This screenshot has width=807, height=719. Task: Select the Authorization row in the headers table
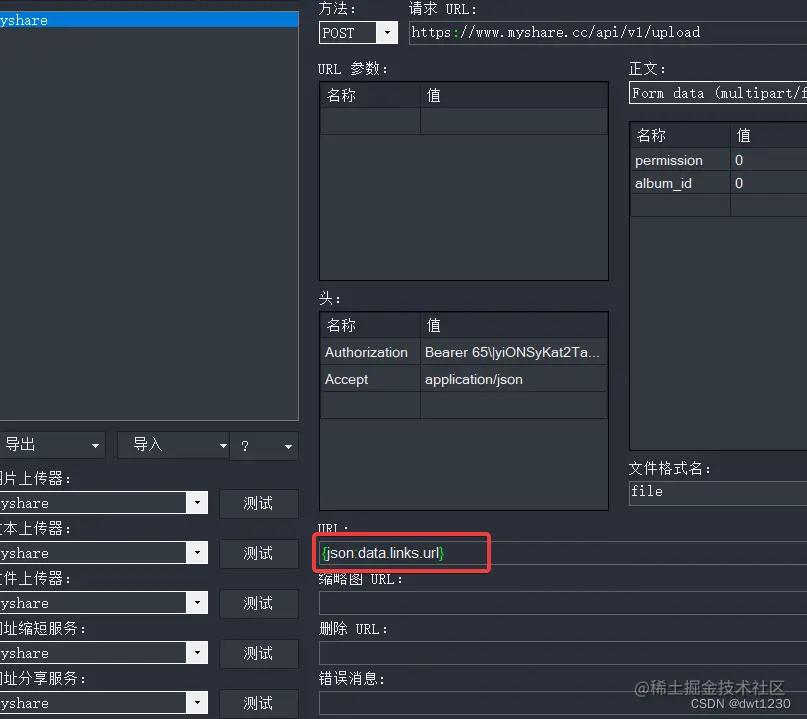click(369, 352)
